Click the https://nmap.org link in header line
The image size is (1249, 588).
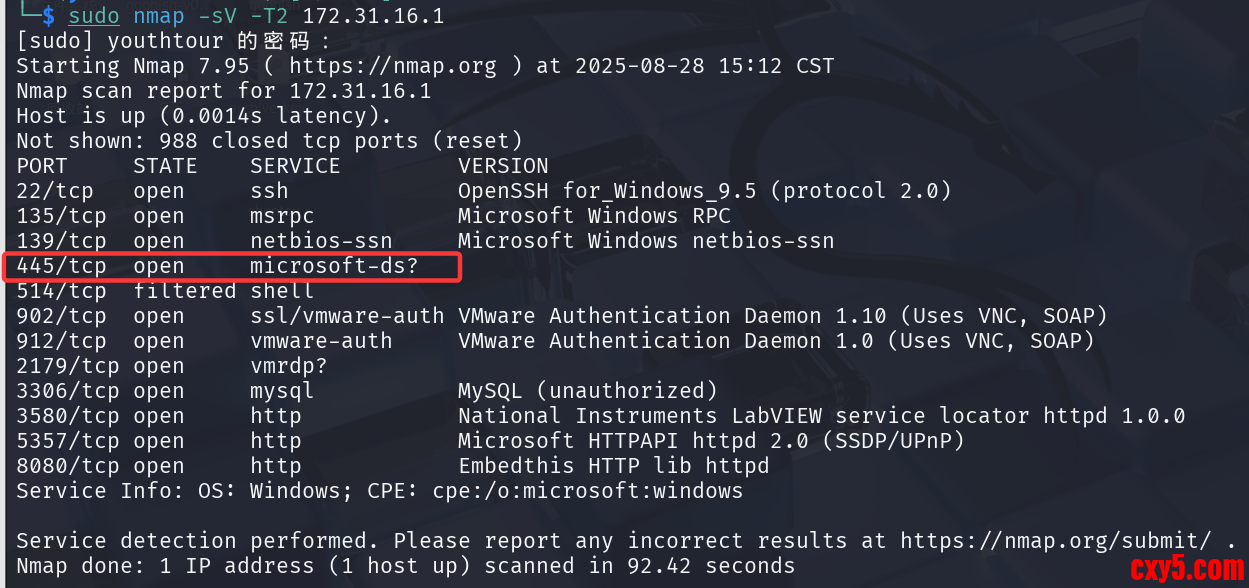(x=392, y=66)
